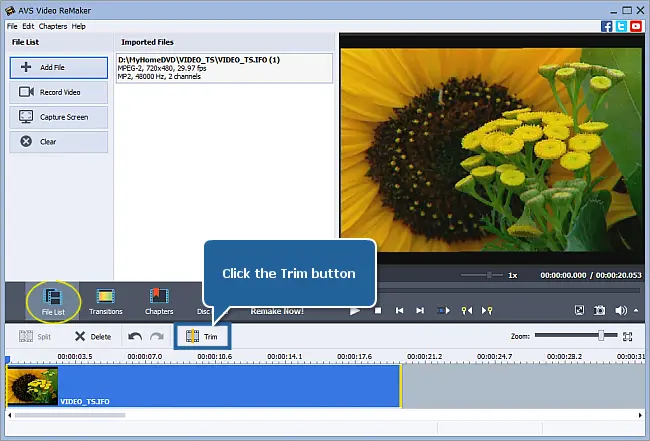Stop video playback
Screen dimensions: 650x441
378,310
